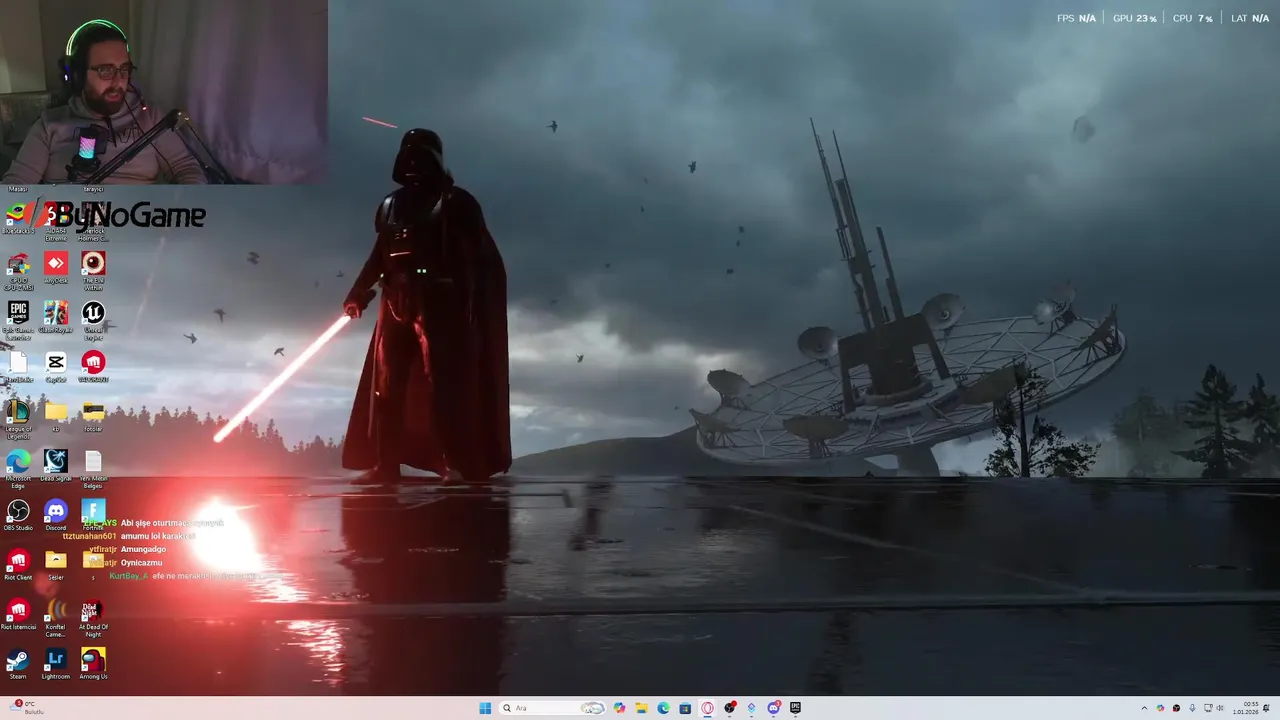Click the microphone icon in system tray
This screenshot has width=1280, height=720.
(1192, 708)
